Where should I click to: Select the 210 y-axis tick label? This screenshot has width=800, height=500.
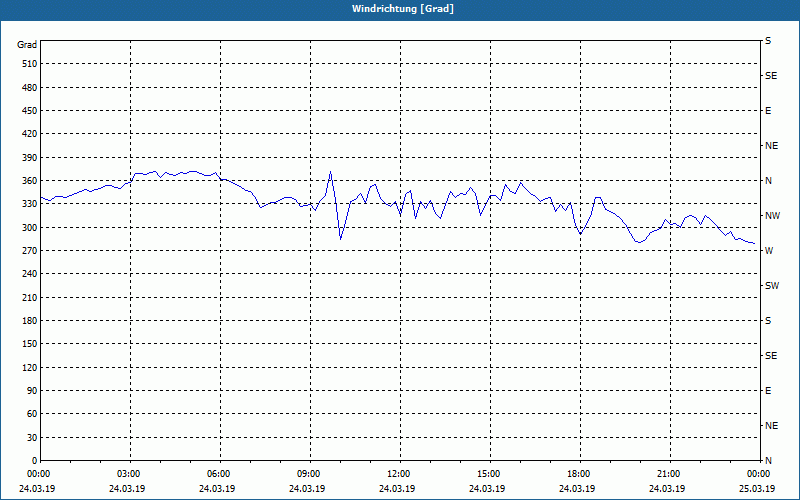pos(30,297)
